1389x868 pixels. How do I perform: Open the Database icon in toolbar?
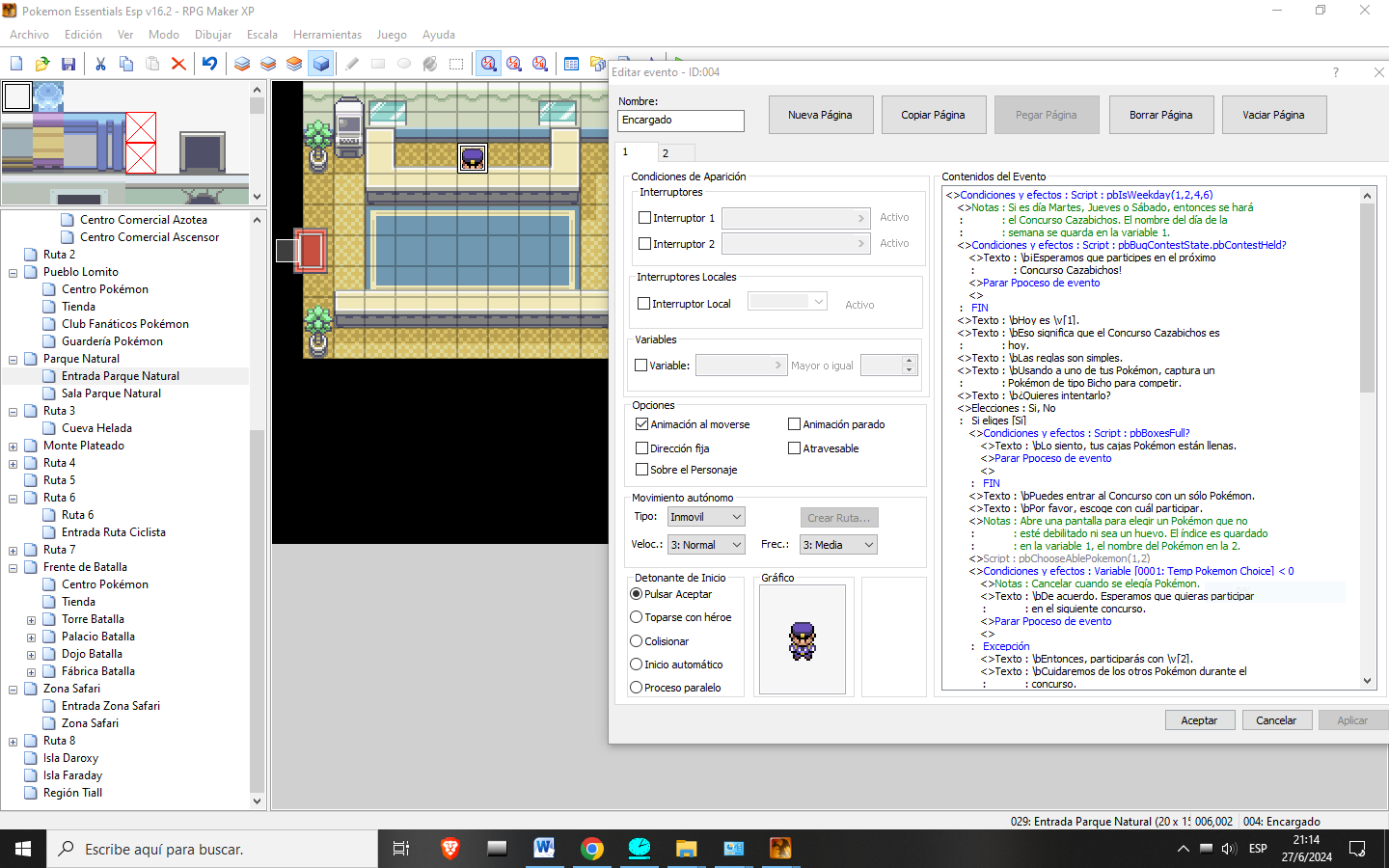click(571, 64)
